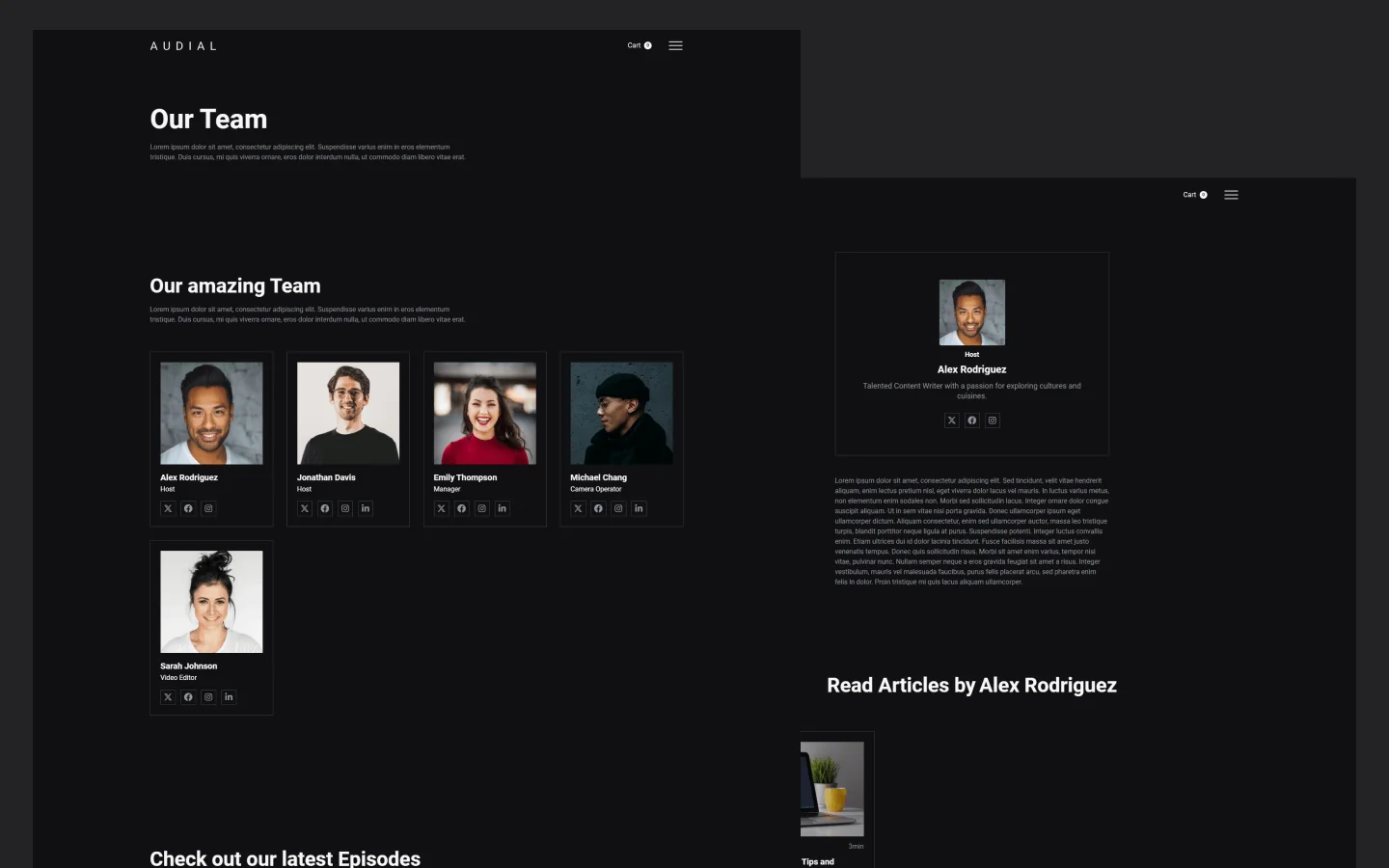Open LinkedIn link for Sarah Johnson

tap(229, 696)
